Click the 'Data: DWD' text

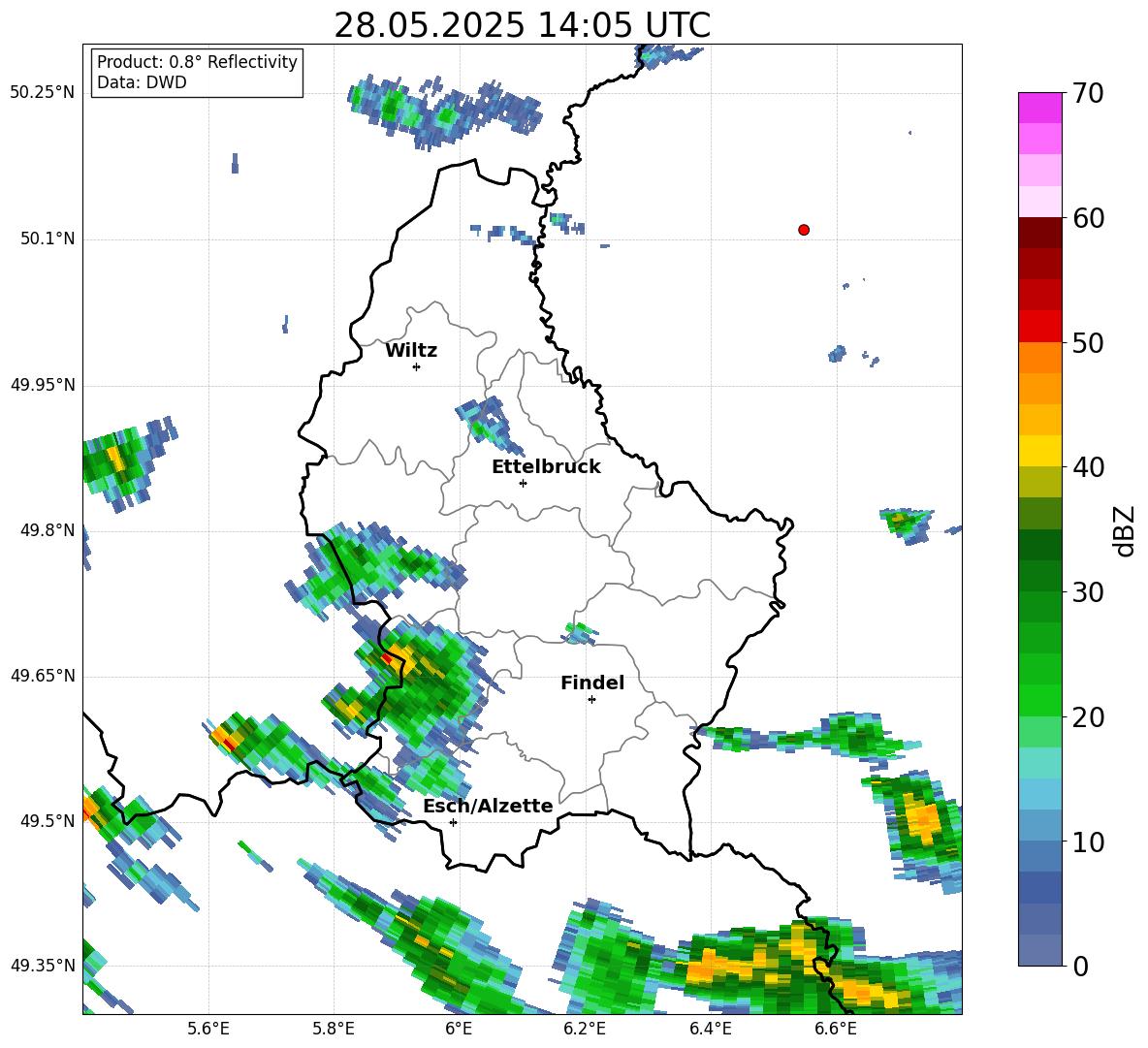(142, 82)
